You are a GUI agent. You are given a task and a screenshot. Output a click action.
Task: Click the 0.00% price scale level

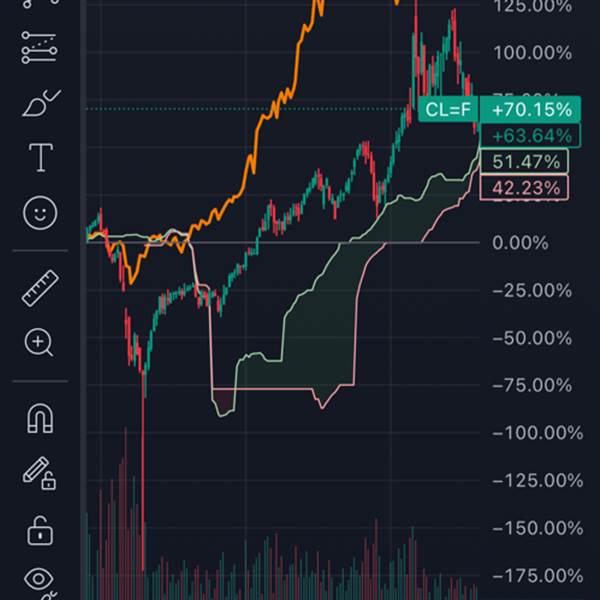click(x=521, y=243)
